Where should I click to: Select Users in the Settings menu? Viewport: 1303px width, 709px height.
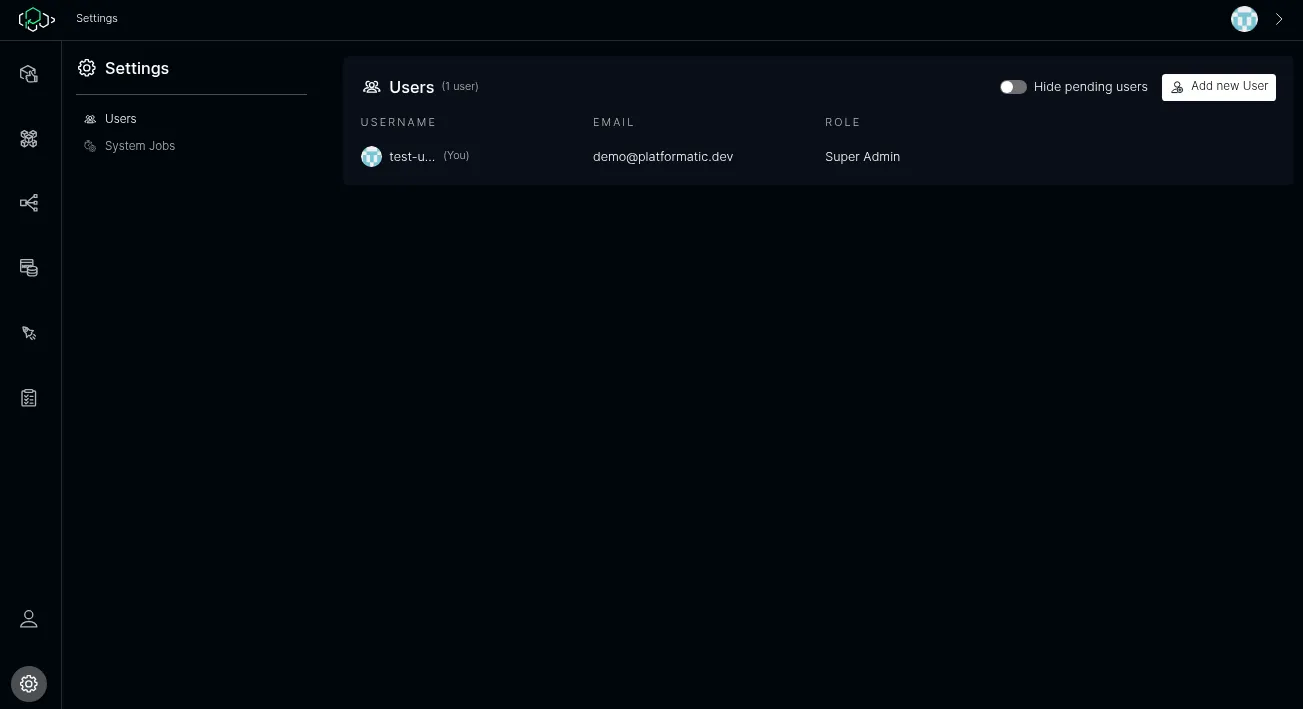[120, 119]
